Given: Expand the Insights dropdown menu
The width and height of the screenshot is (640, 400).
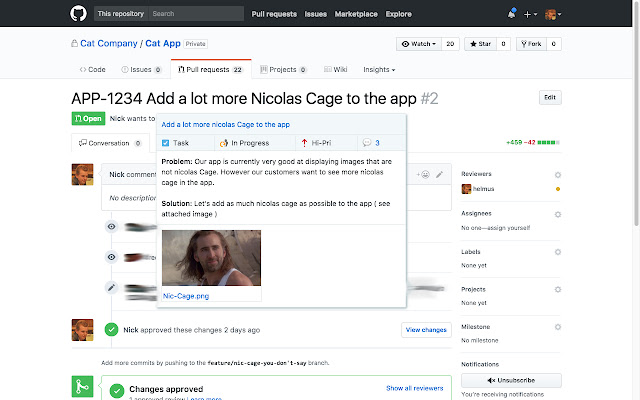Looking at the screenshot, I should [378, 70].
